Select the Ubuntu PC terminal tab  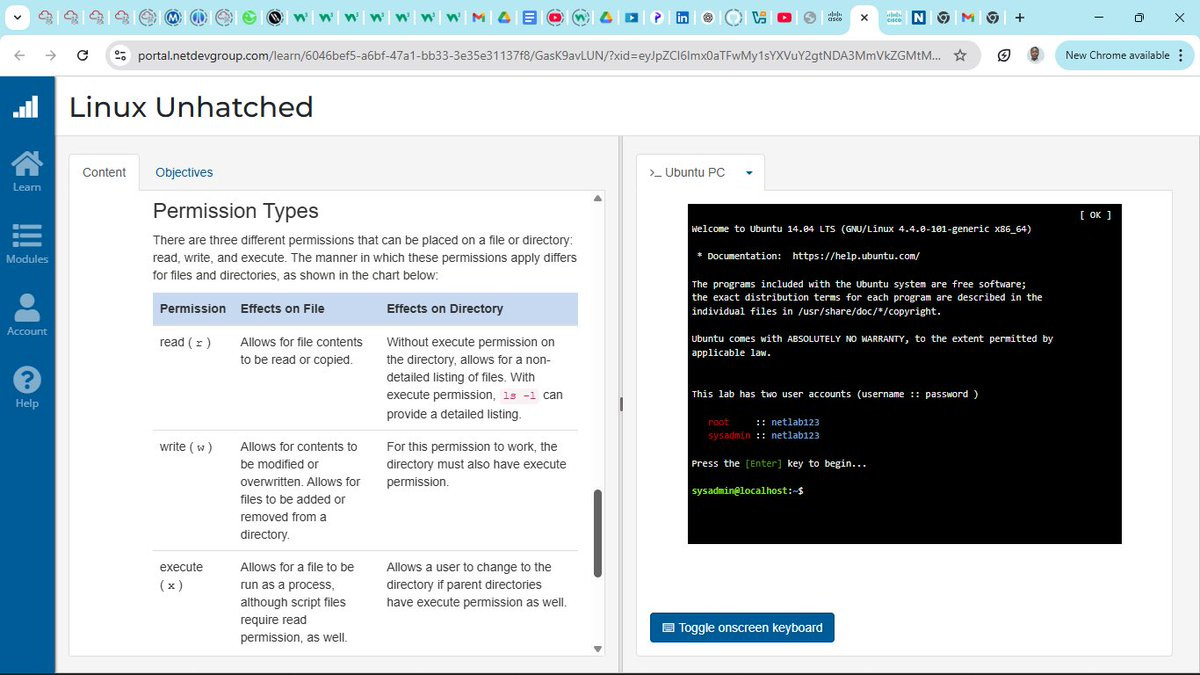[x=688, y=173]
